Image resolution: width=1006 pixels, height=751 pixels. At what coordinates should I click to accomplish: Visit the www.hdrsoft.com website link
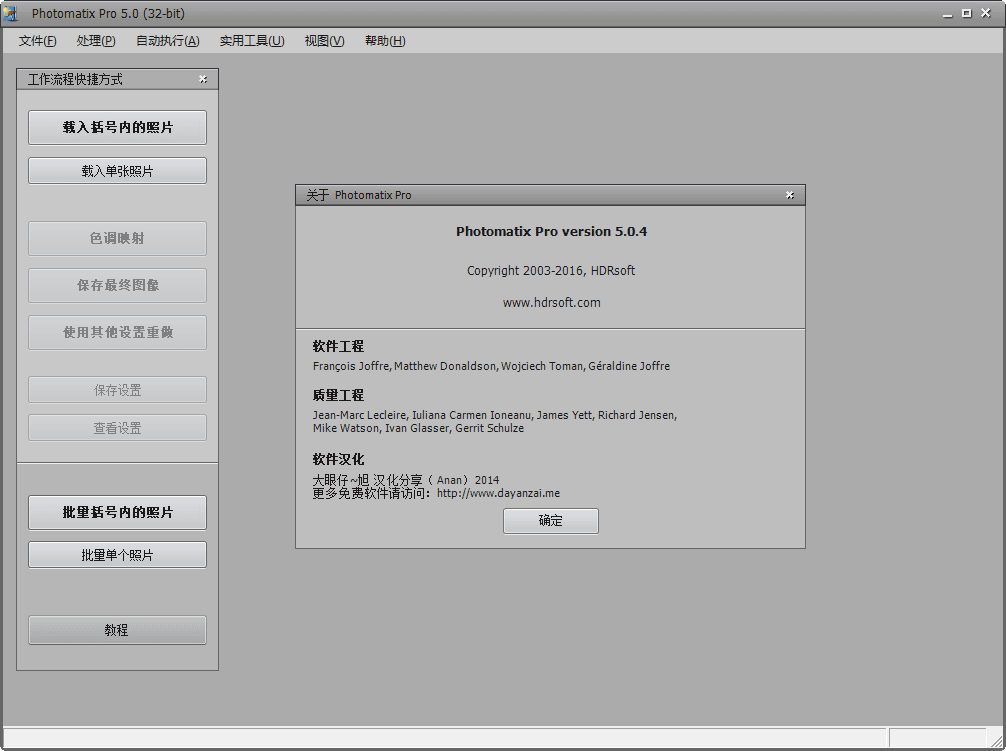coord(551,302)
